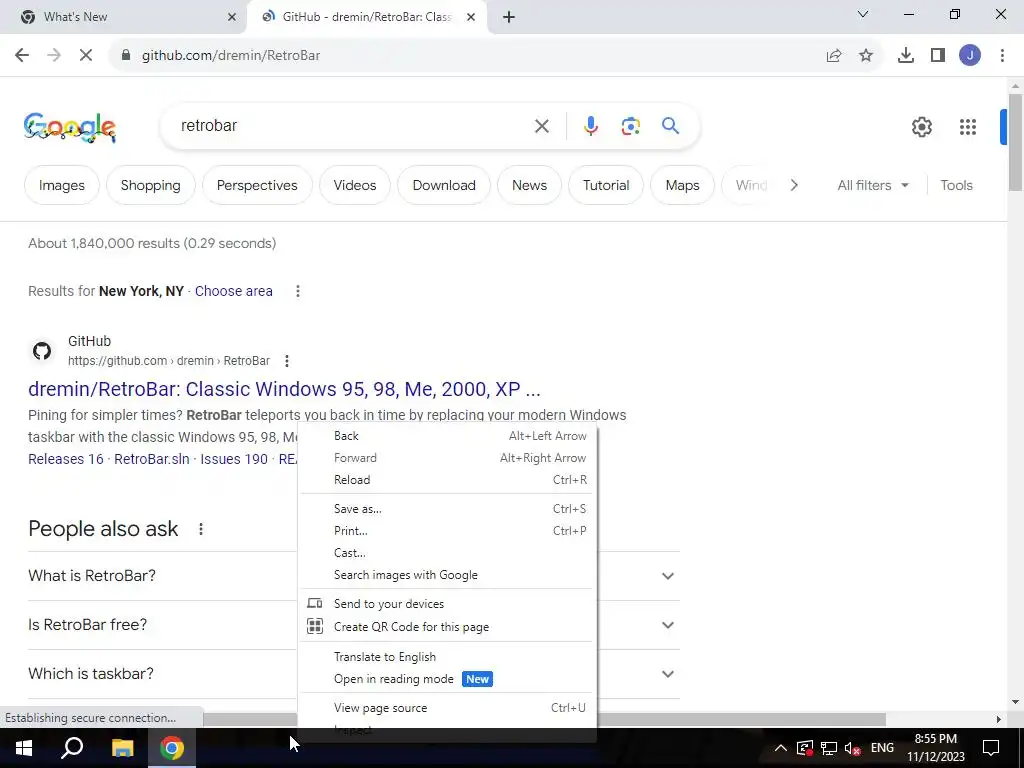Select the Videos filter chip
The width and height of the screenshot is (1024, 768).
[x=355, y=185]
